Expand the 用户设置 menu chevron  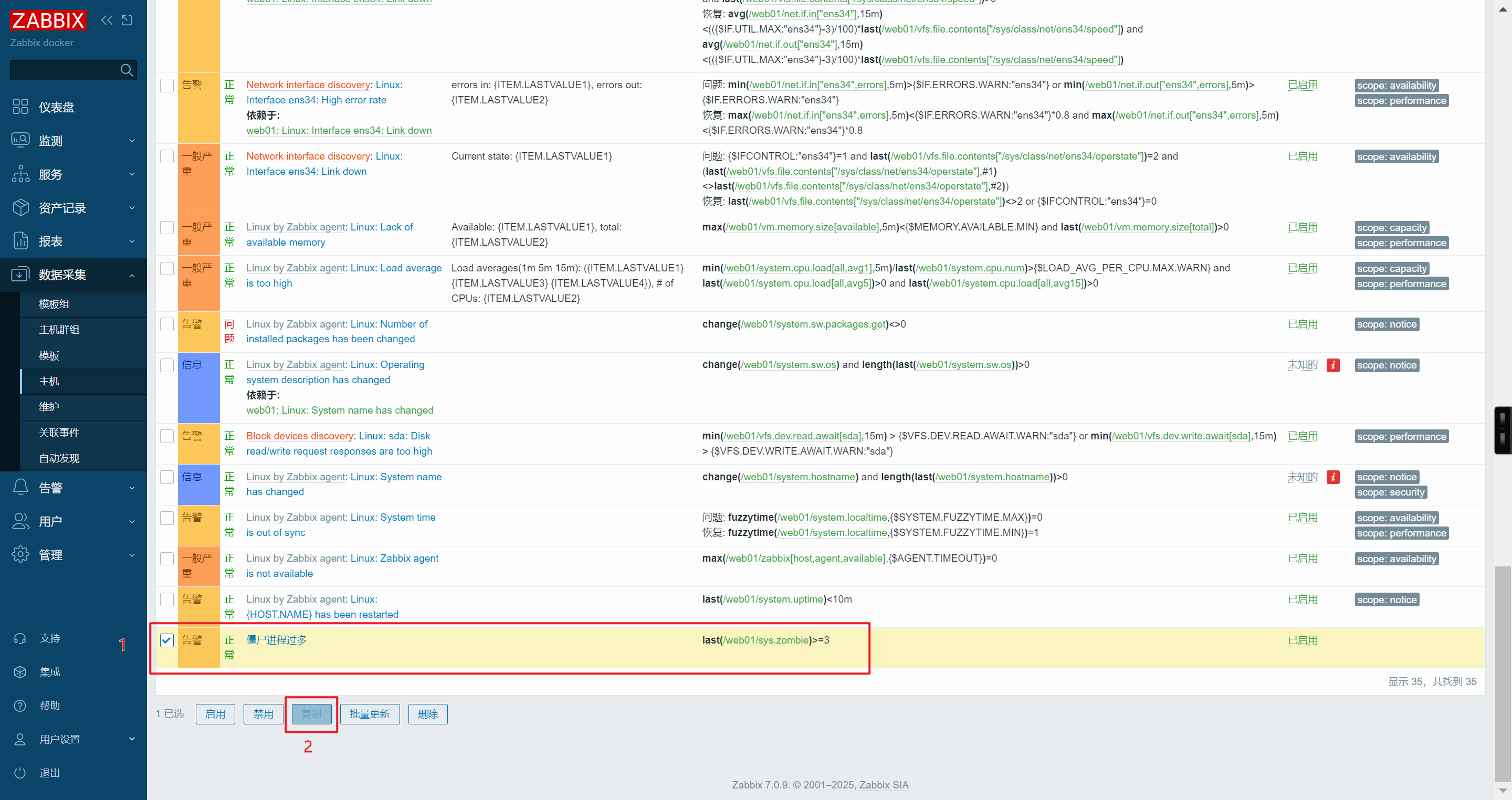[x=132, y=739]
